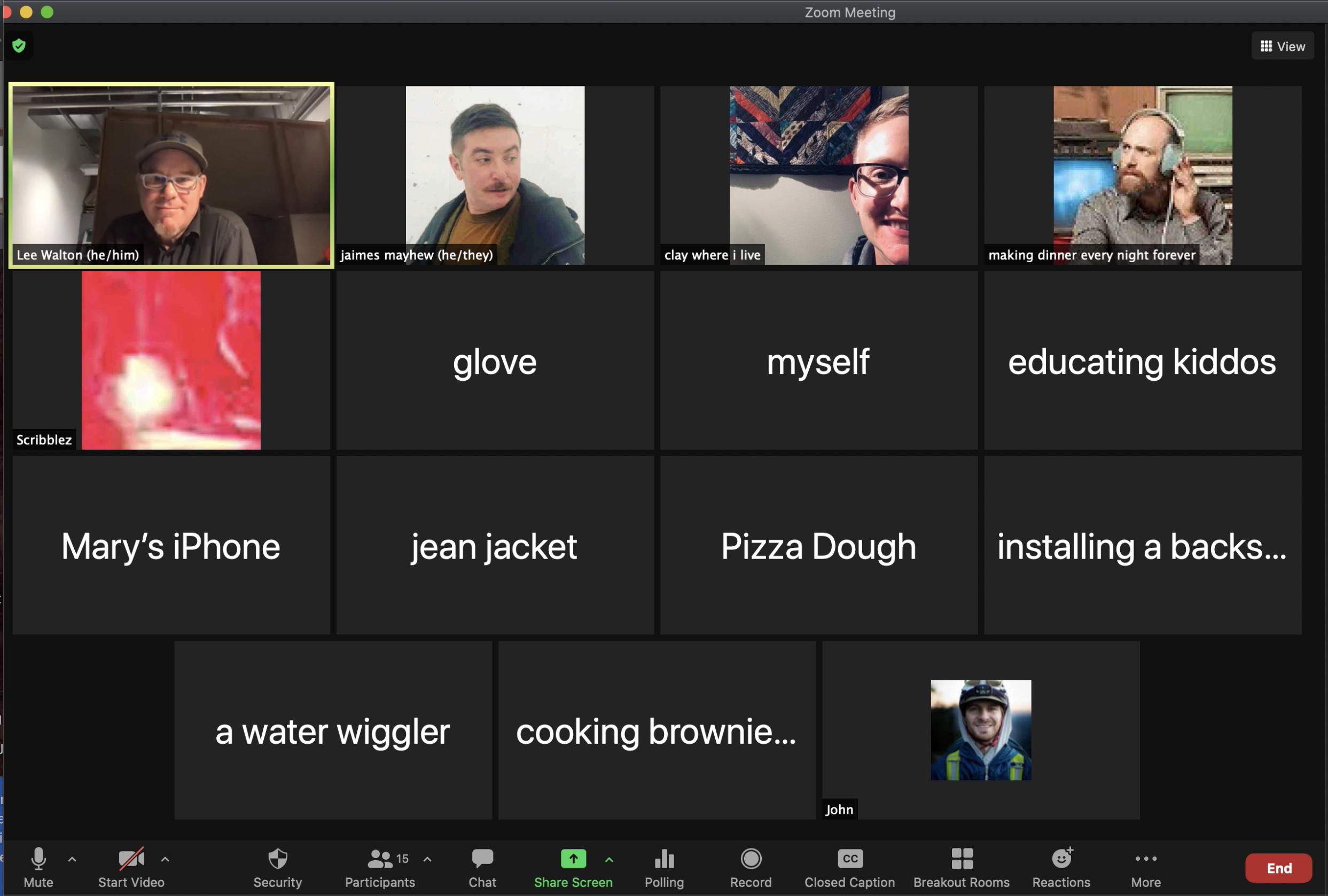Open Breakout Rooms
Screen dimensions: 1328x896
click(x=961, y=867)
